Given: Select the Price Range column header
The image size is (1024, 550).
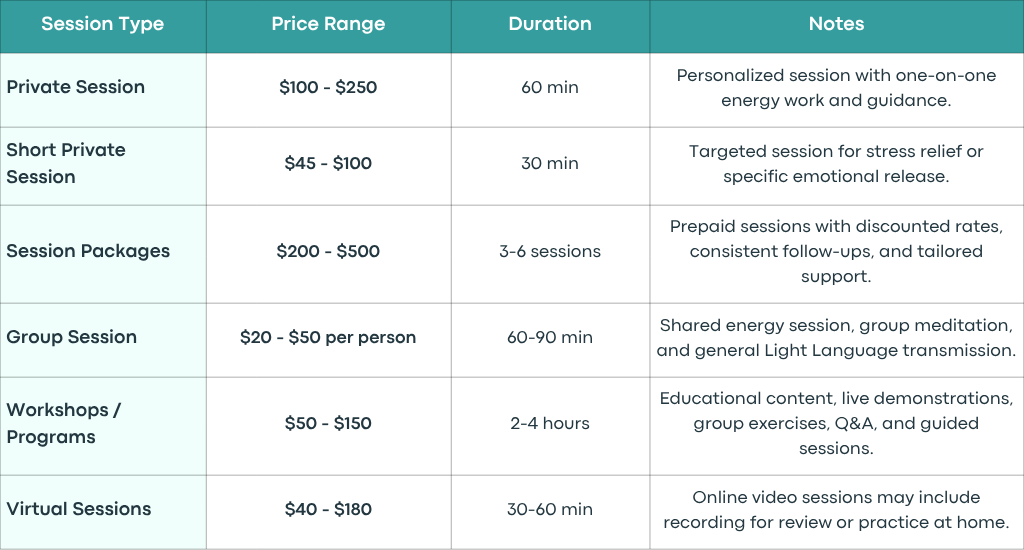Looking at the screenshot, I should coord(328,24).
